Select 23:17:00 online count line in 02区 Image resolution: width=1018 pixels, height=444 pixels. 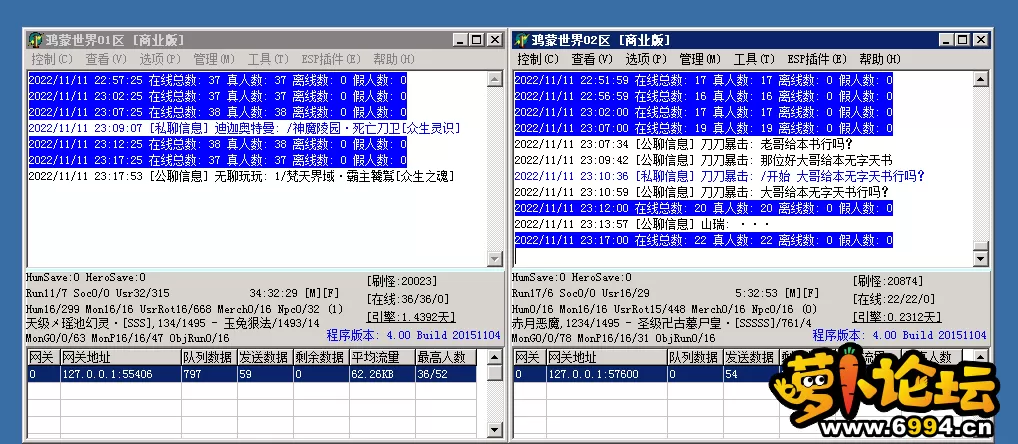click(x=704, y=240)
